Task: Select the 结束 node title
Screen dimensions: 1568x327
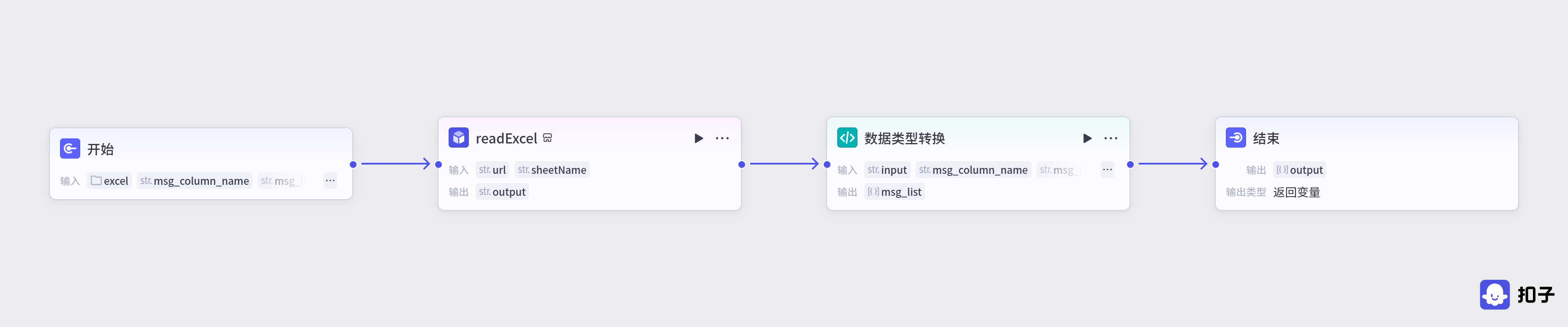Action: [x=1266, y=138]
